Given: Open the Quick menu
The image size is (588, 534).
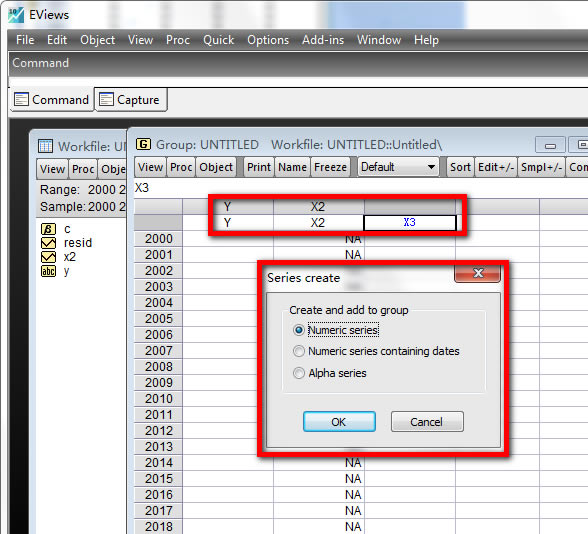Looking at the screenshot, I should tap(218, 40).
